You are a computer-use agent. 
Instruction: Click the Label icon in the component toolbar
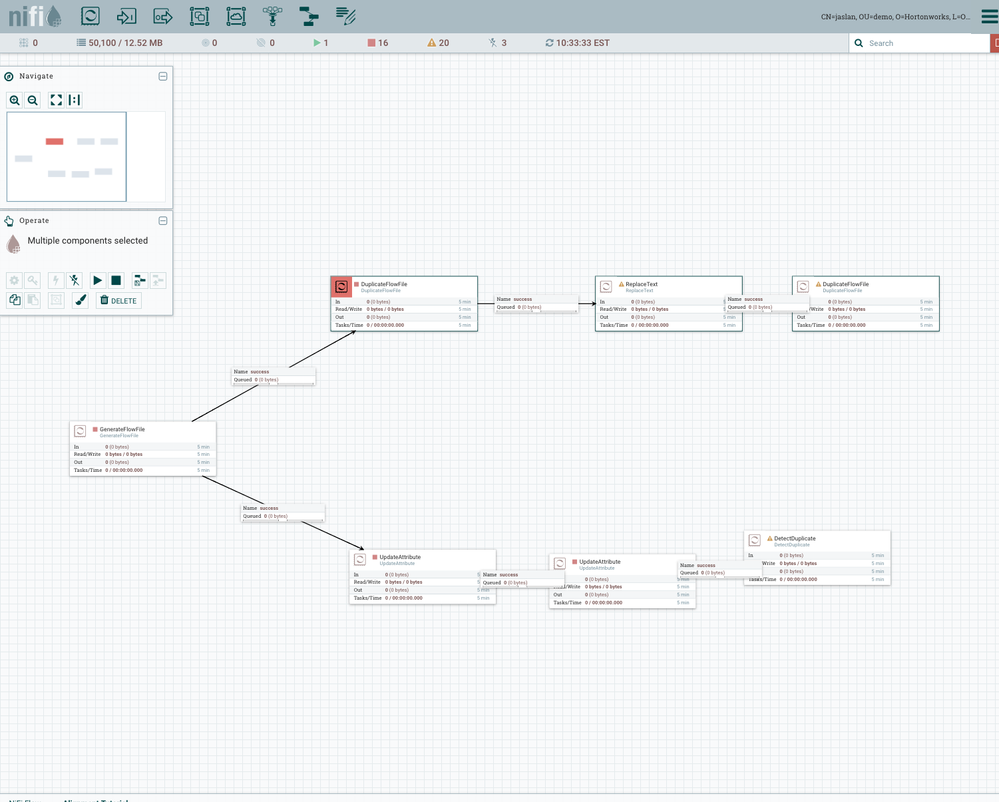click(x=345, y=16)
